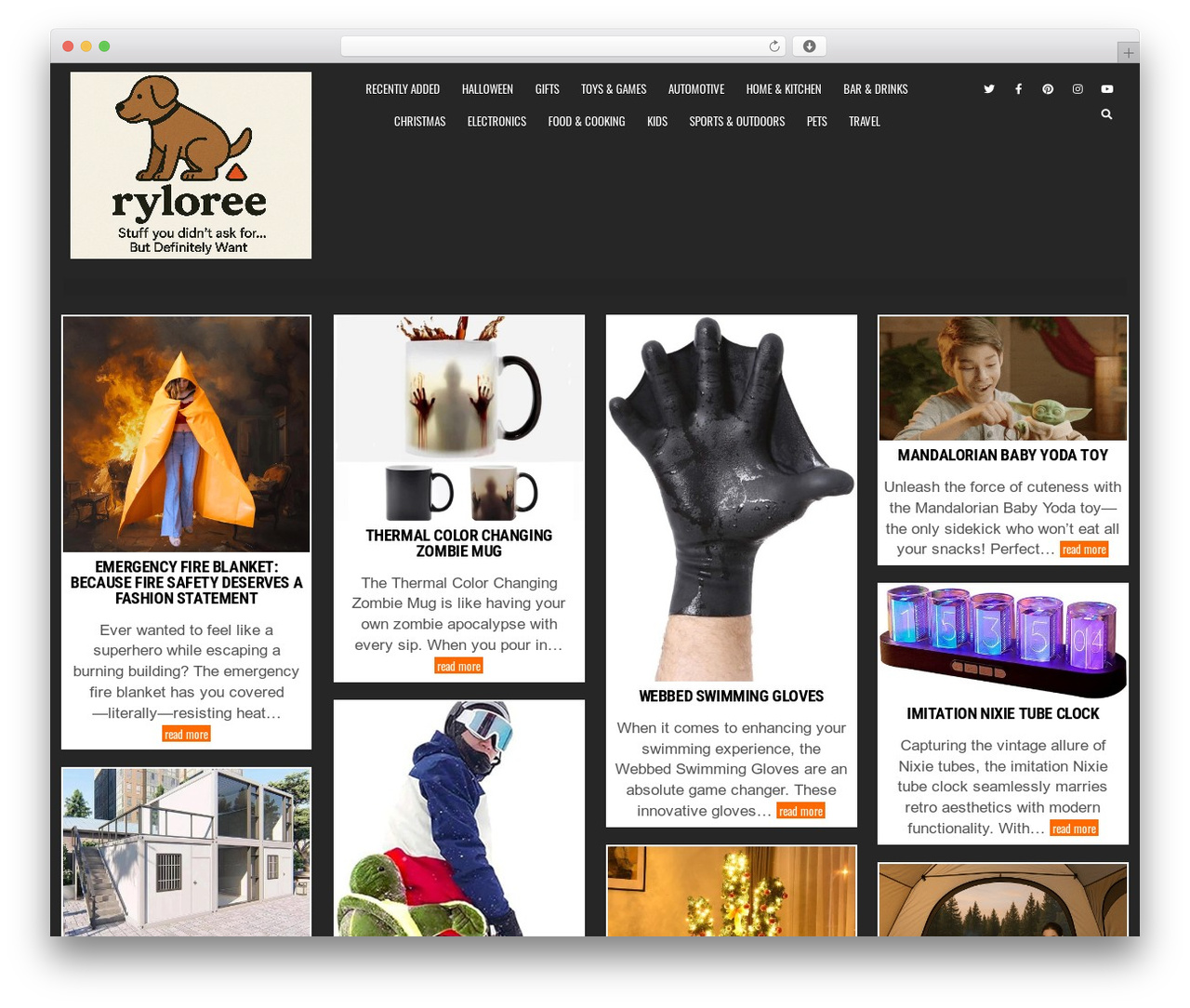
Task: View the Baby Yoda toy image
Action: pyautogui.click(x=1003, y=378)
